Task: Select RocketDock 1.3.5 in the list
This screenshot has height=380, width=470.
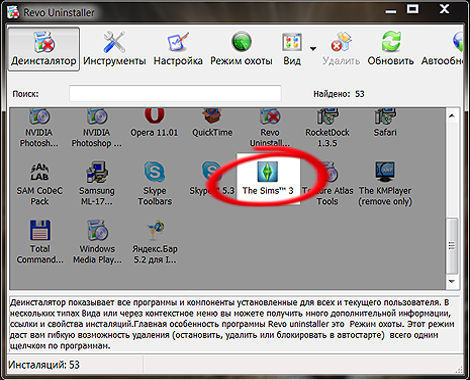Action: coord(327,128)
